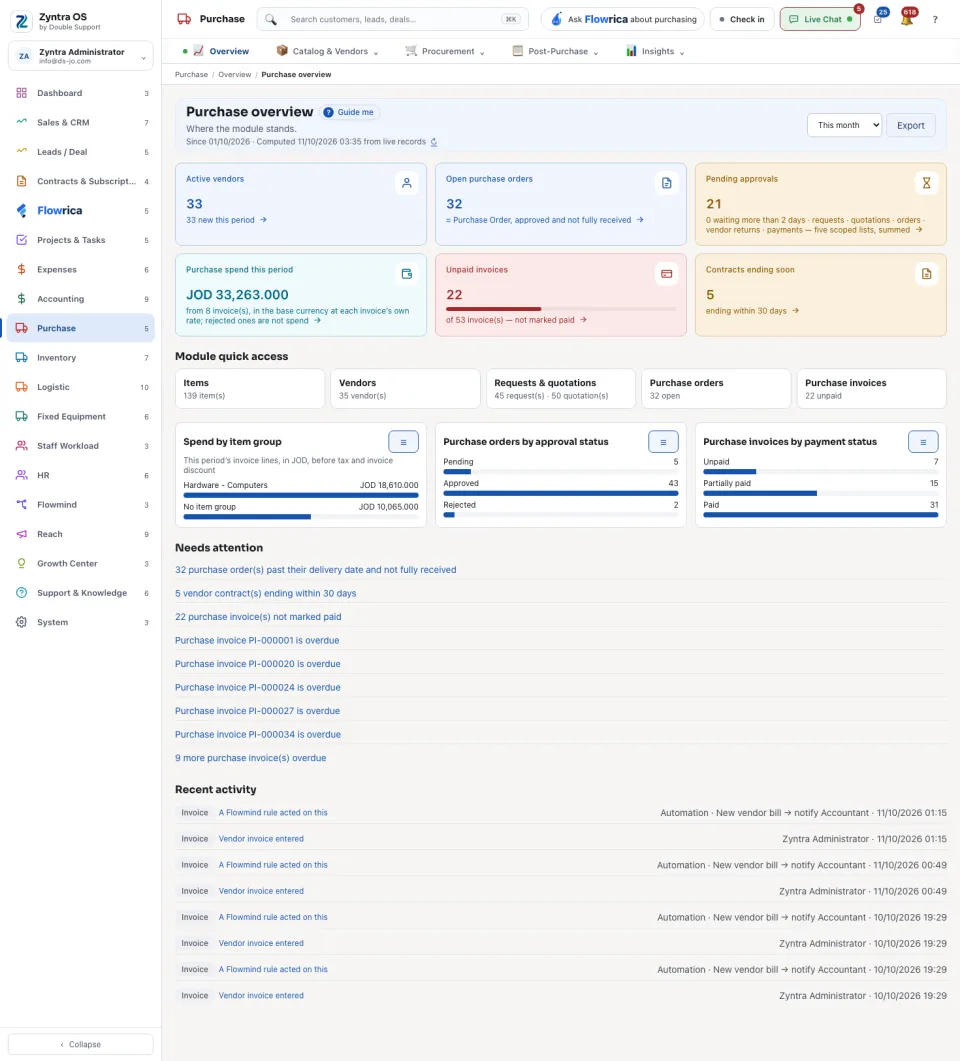The image size is (960, 1061).
Task: Click the Contracts & Subscriptions sidebar icon
Action: coord(22,181)
